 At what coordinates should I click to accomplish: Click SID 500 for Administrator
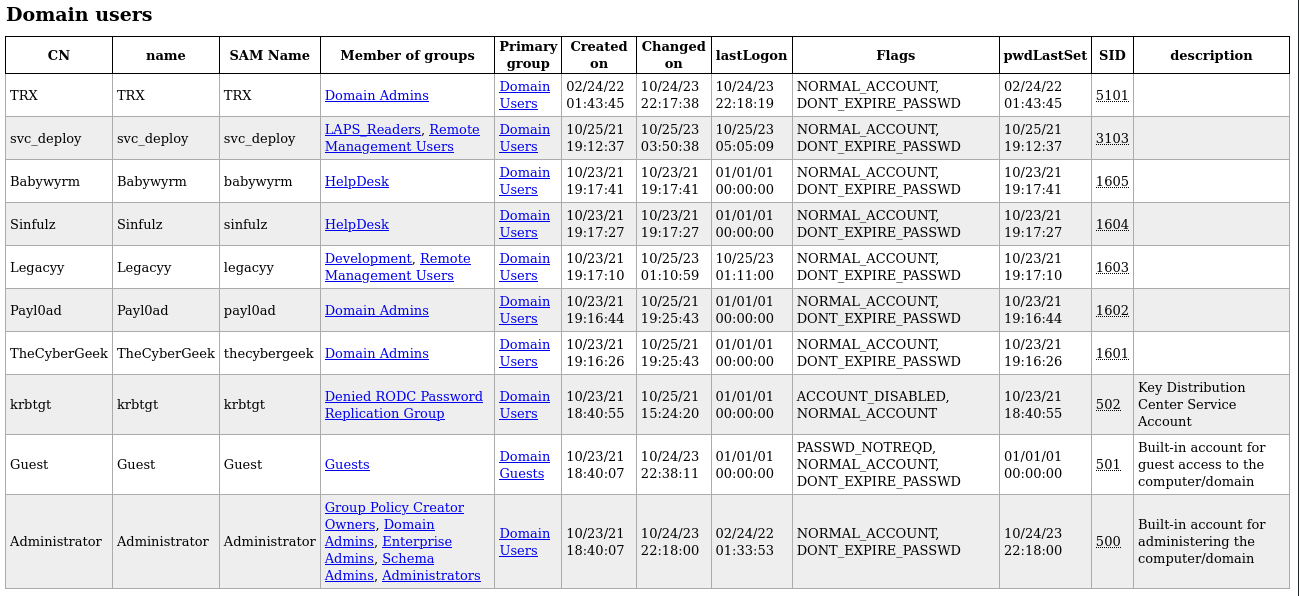1108,542
